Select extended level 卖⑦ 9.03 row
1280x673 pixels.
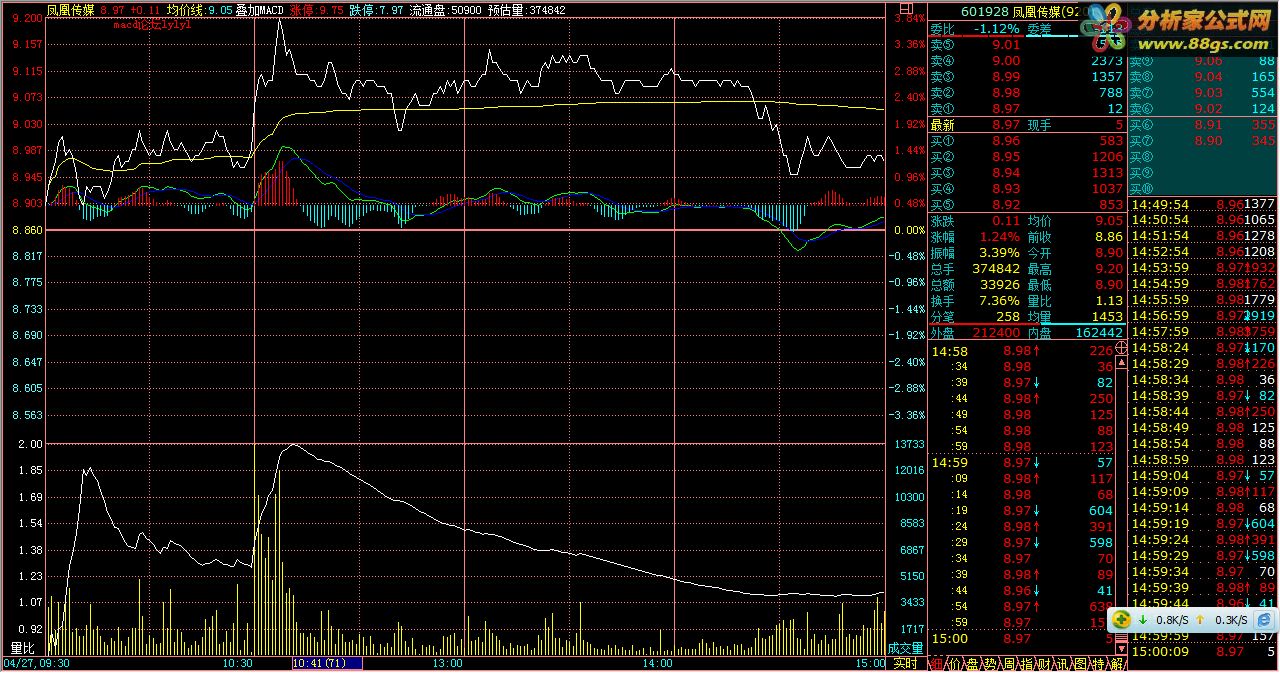[x=1203, y=93]
